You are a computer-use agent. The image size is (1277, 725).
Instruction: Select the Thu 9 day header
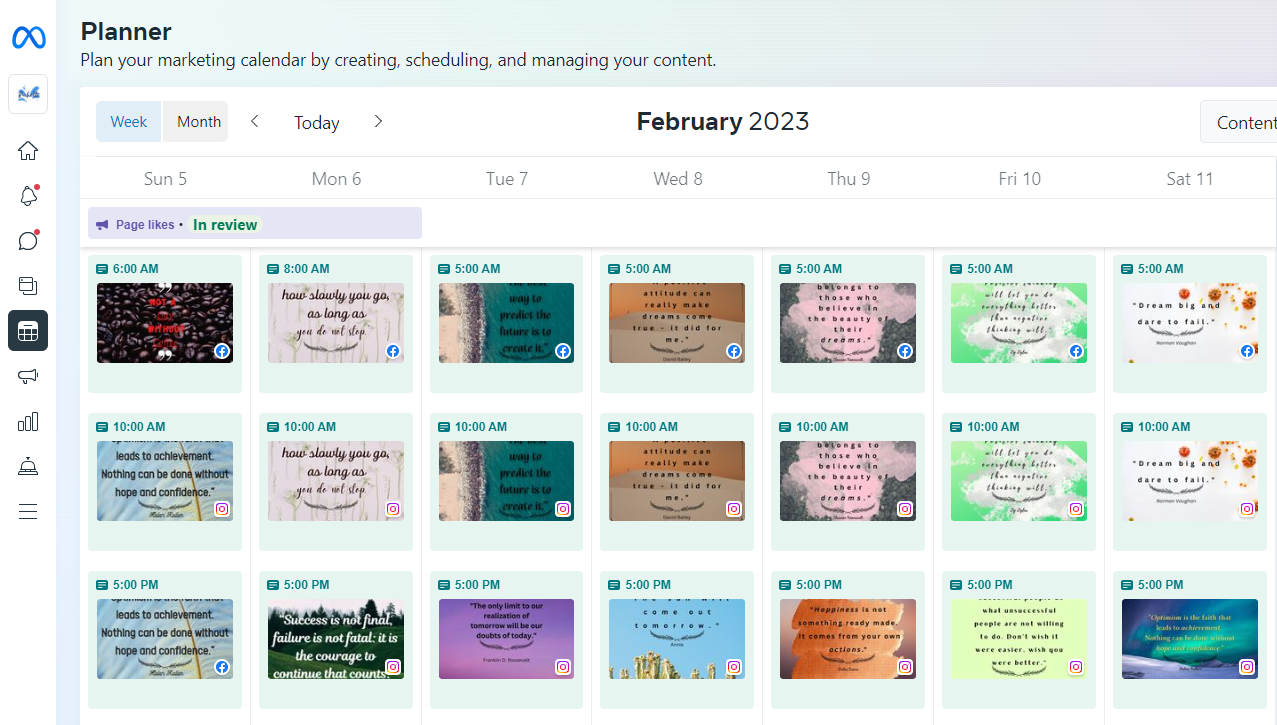point(849,179)
